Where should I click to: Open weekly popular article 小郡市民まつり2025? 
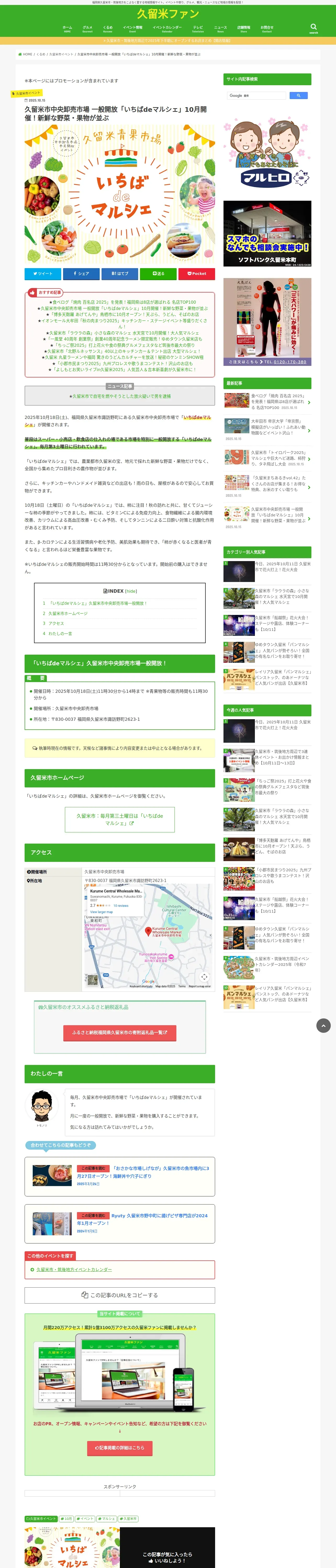[267, 878]
